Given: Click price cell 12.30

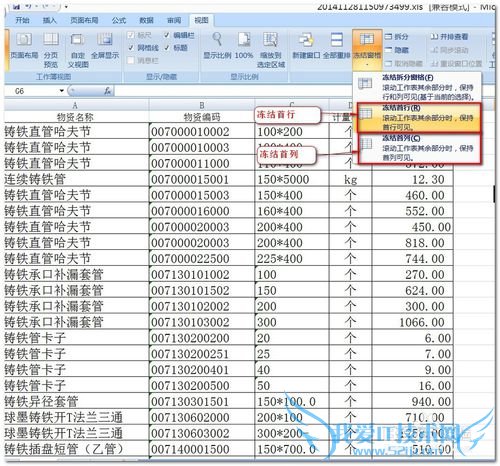Looking at the screenshot, I should click(x=412, y=179).
